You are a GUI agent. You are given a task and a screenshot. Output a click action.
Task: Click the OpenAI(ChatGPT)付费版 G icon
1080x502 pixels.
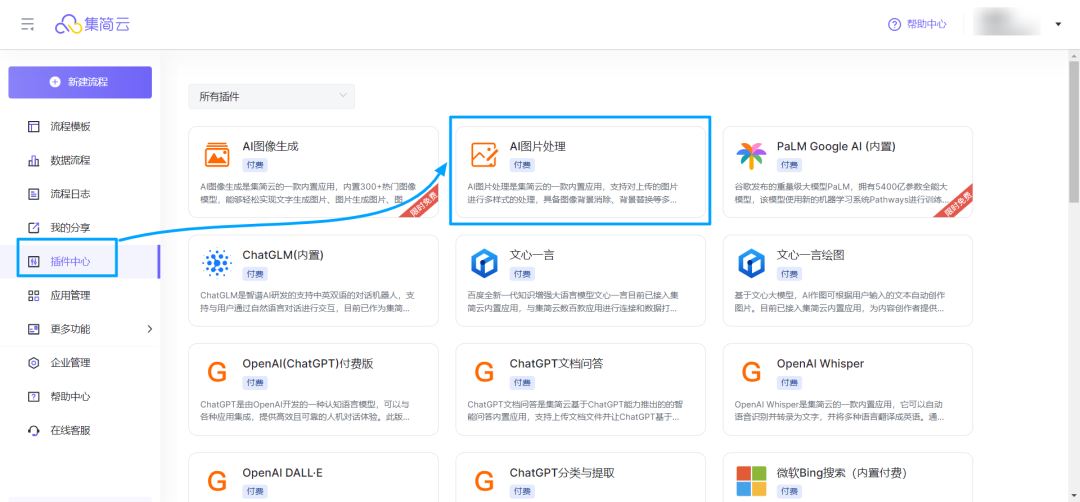click(x=217, y=372)
